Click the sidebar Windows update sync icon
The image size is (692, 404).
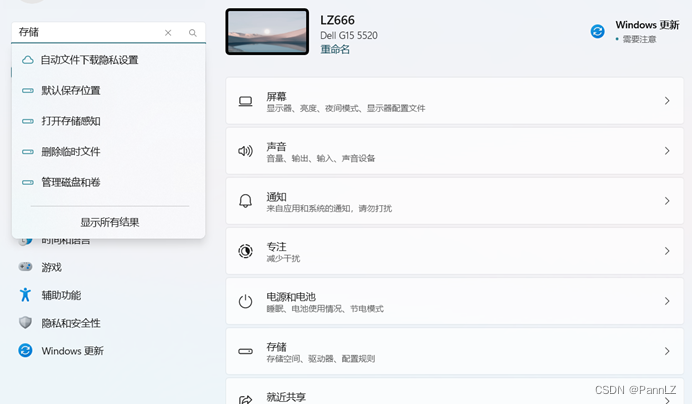[x=25, y=351]
